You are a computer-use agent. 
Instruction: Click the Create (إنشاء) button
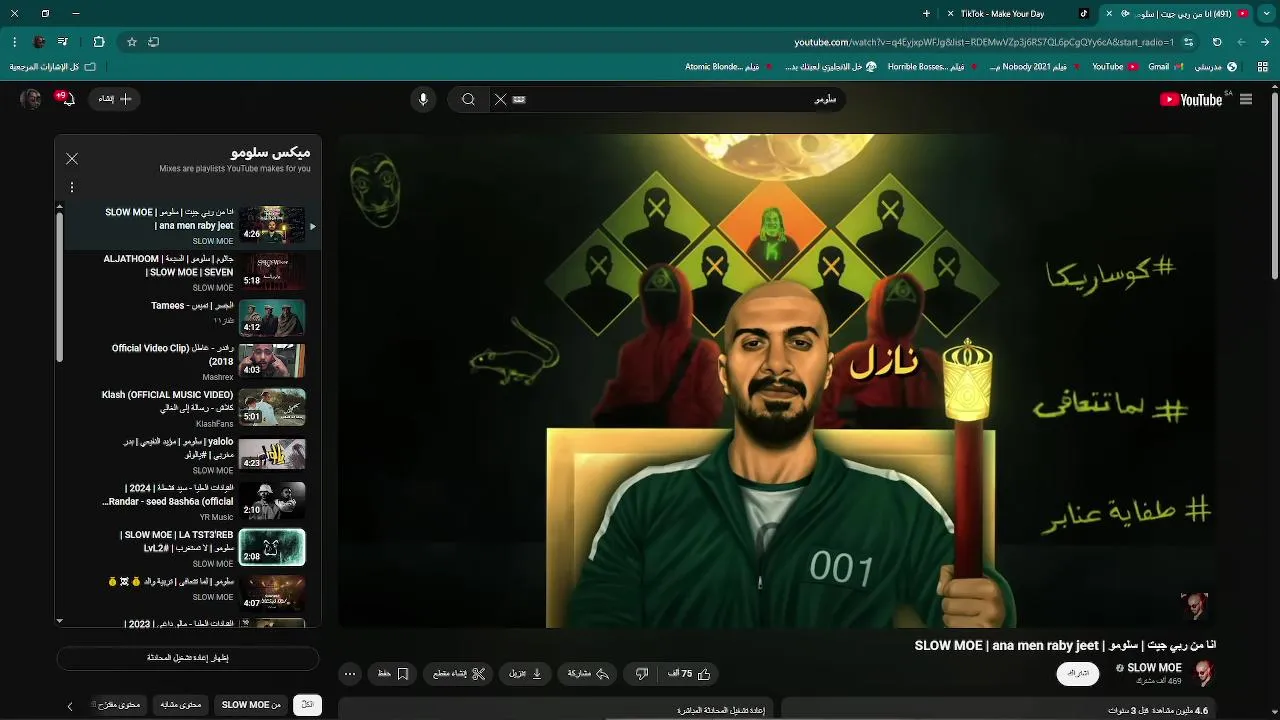pos(115,99)
